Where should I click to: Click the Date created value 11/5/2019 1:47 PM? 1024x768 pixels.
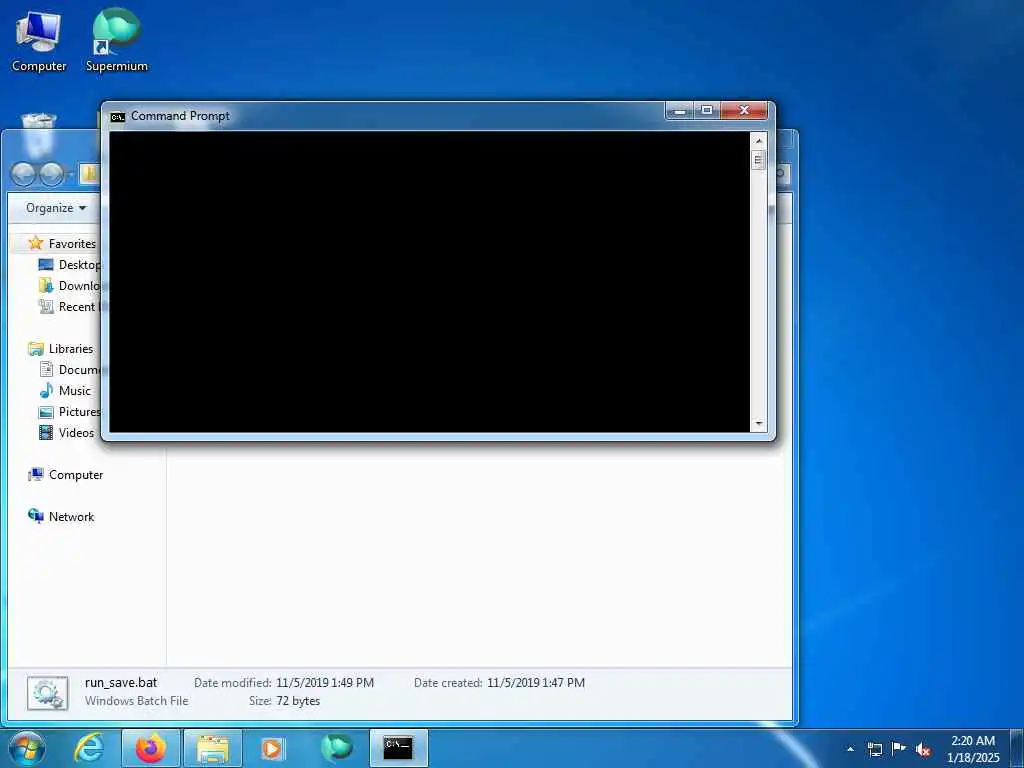pos(536,683)
